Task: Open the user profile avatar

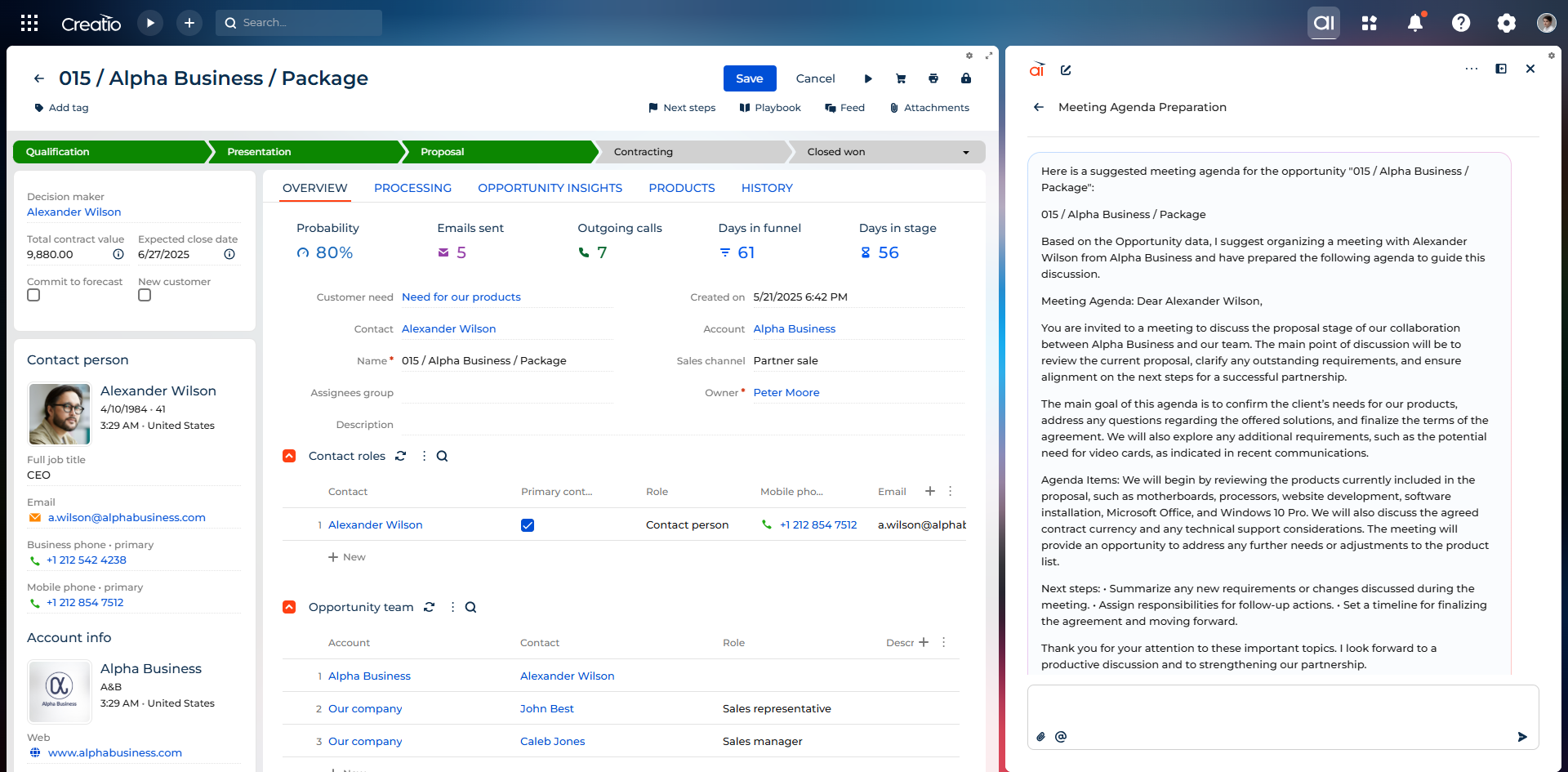Action: click(1546, 23)
